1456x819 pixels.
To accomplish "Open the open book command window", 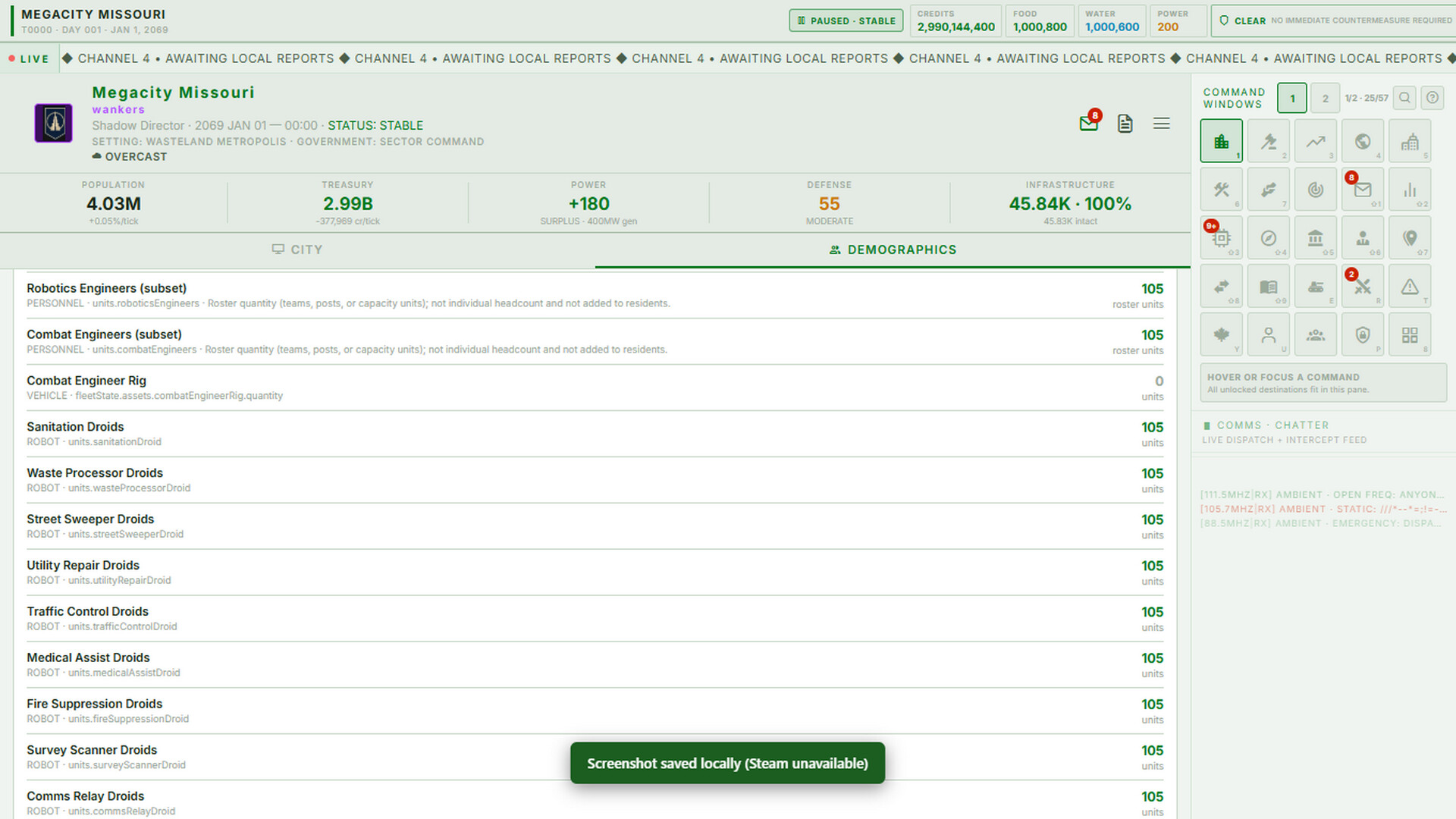I will [1268, 287].
